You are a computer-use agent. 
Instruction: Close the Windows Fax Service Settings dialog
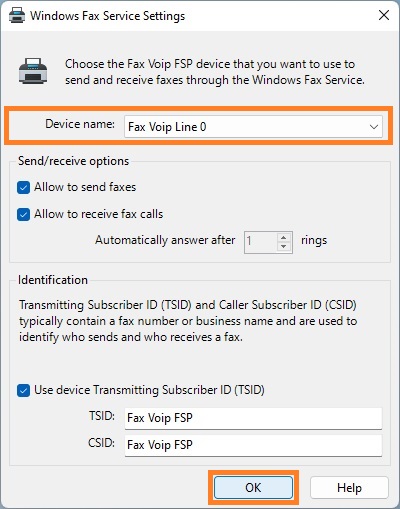coord(384,15)
